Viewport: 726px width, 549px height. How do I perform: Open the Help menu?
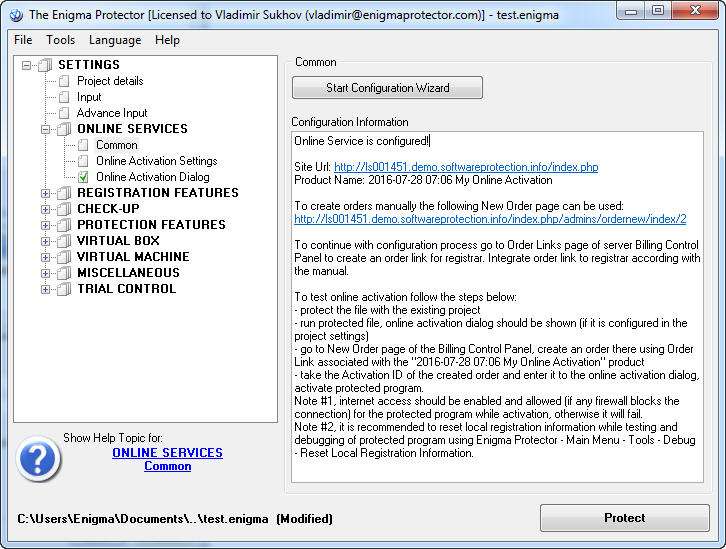click(x=167, y=40)
